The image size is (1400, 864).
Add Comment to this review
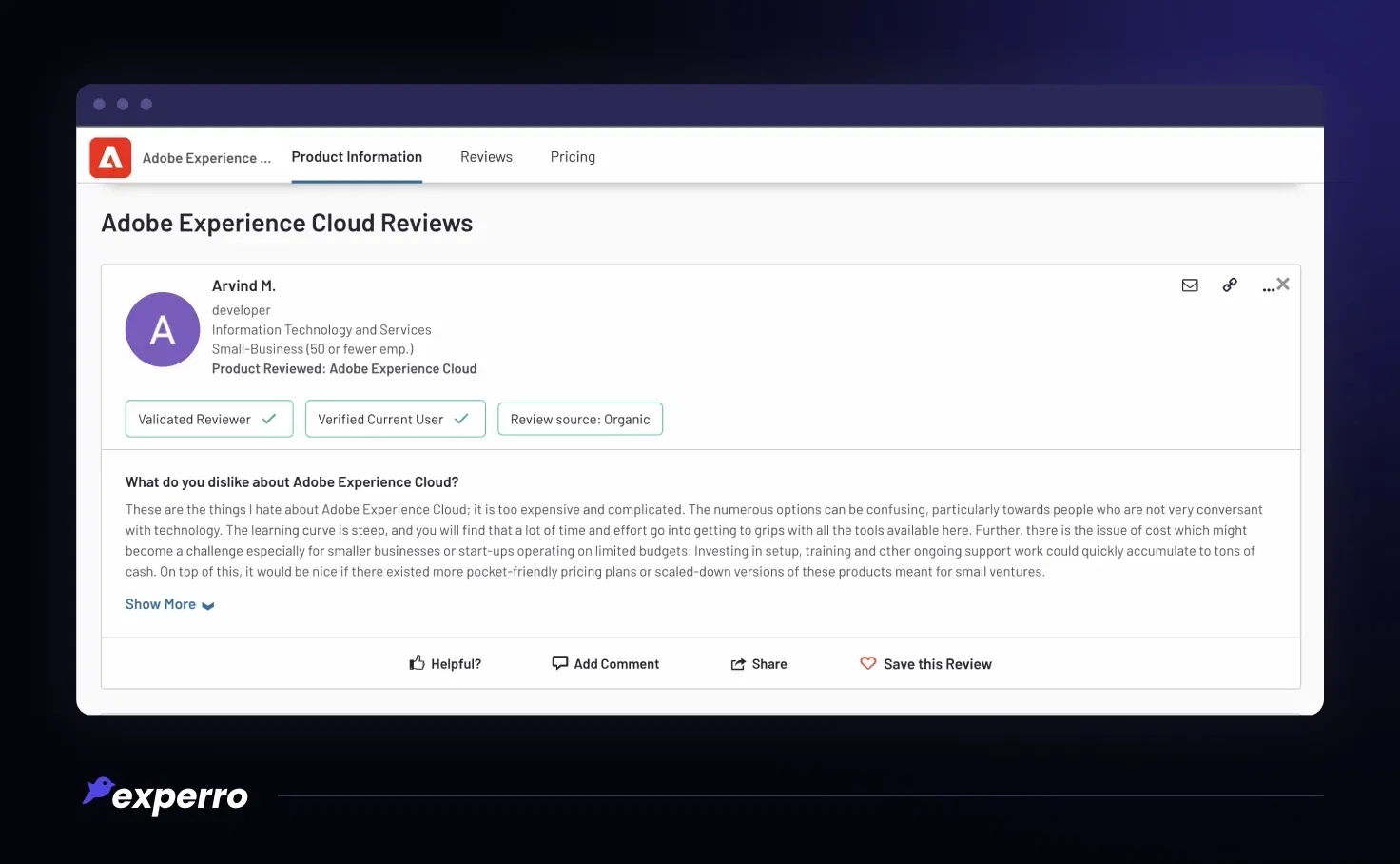pos(606,664)
